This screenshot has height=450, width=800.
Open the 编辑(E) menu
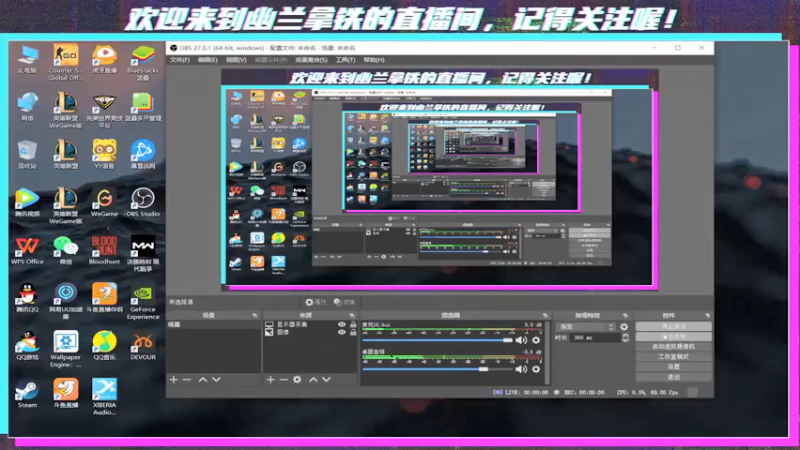[207, 60]
